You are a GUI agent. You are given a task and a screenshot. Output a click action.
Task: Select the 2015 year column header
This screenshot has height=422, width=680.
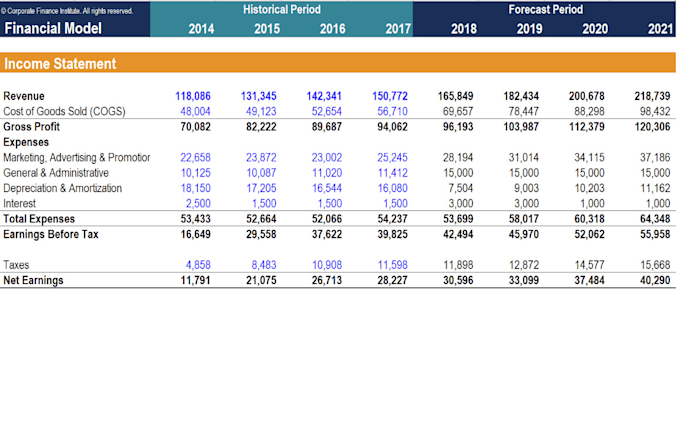click(x=267, y=29)
